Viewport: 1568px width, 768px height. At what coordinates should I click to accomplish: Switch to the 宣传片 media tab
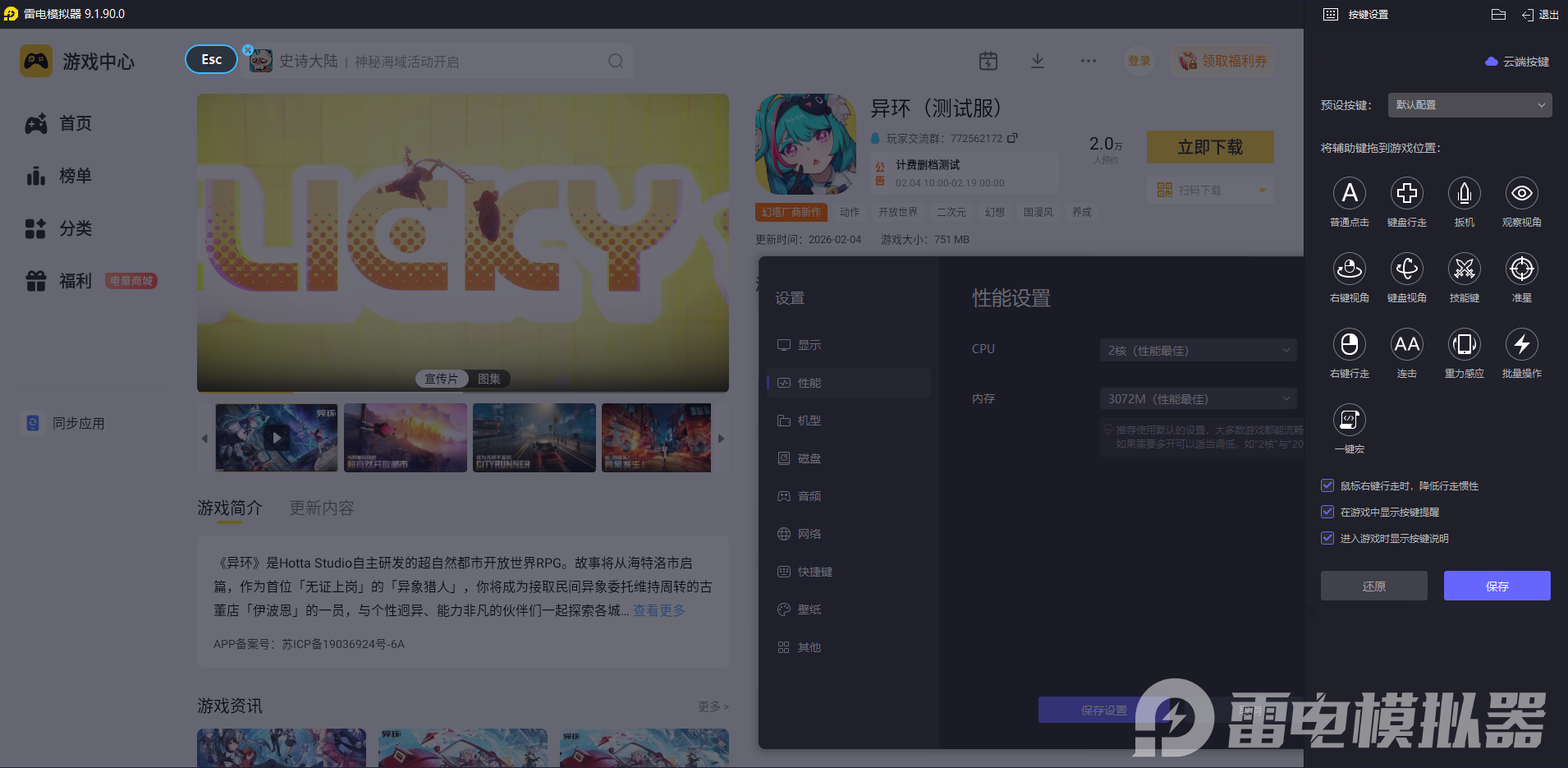(441, 379)
